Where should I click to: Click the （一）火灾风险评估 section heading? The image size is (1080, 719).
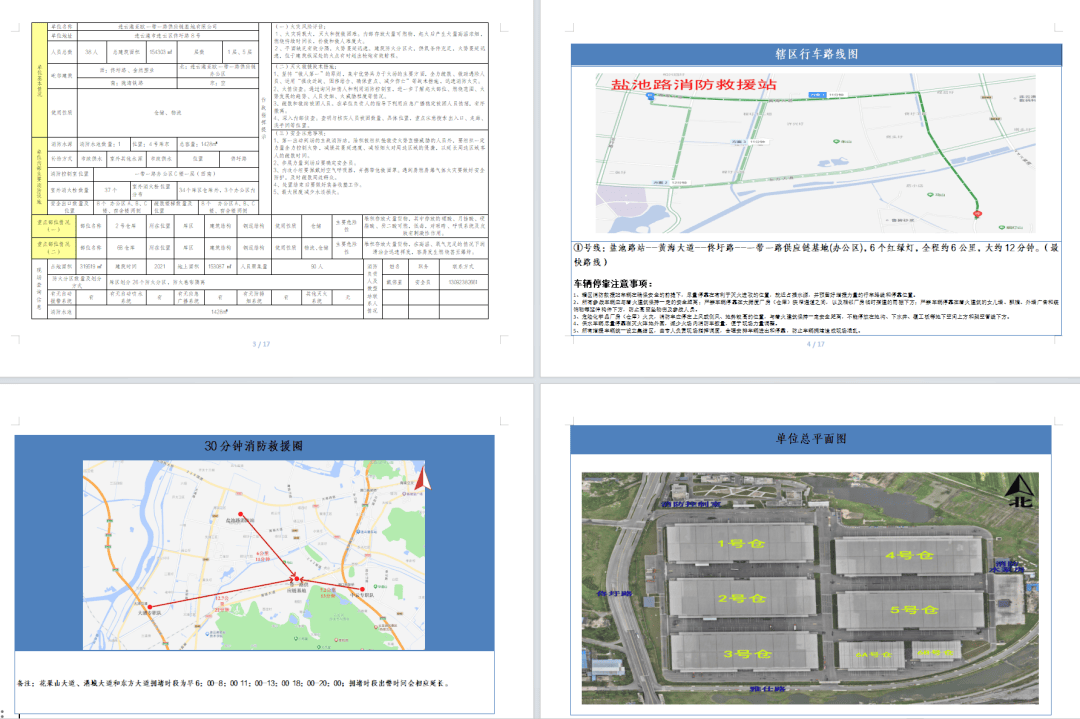point(300,26)
